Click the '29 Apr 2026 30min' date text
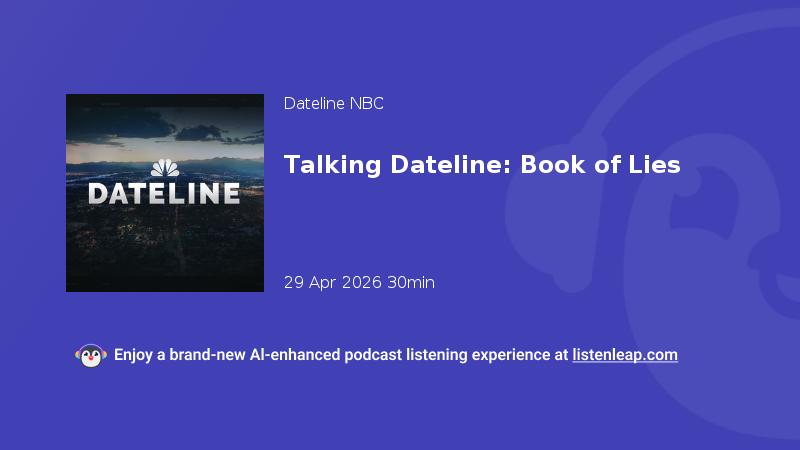The height and width of the screenshot is (450, 800). [359, 282]
